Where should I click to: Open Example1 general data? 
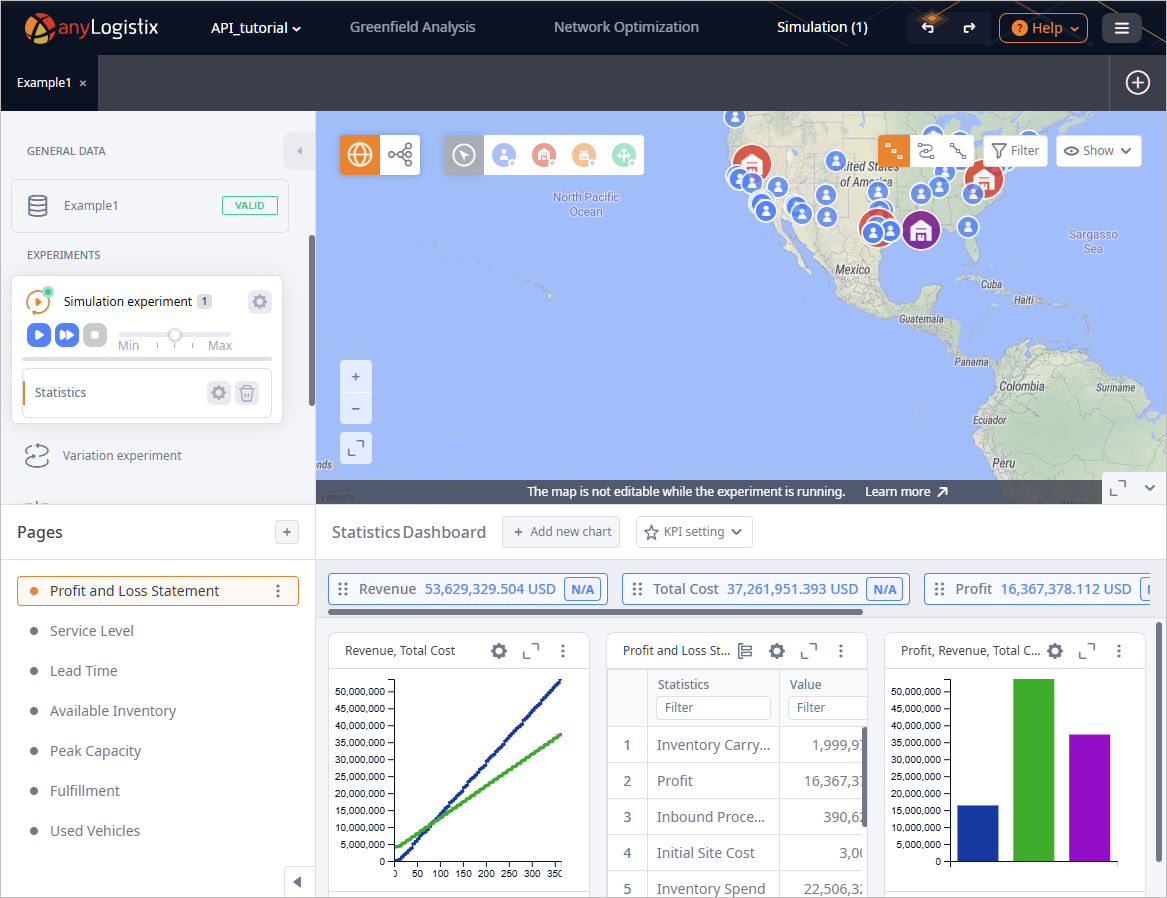tap(150, 205)
